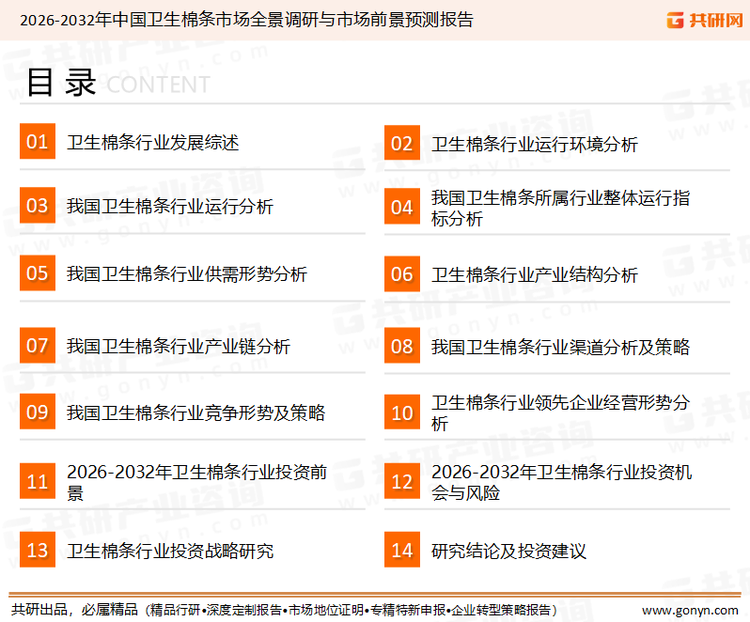This screenshot has width=750, height=622.
Task: Click the orange 01 chapter number box
Action: pyautogui.click(x=37, y=141)
